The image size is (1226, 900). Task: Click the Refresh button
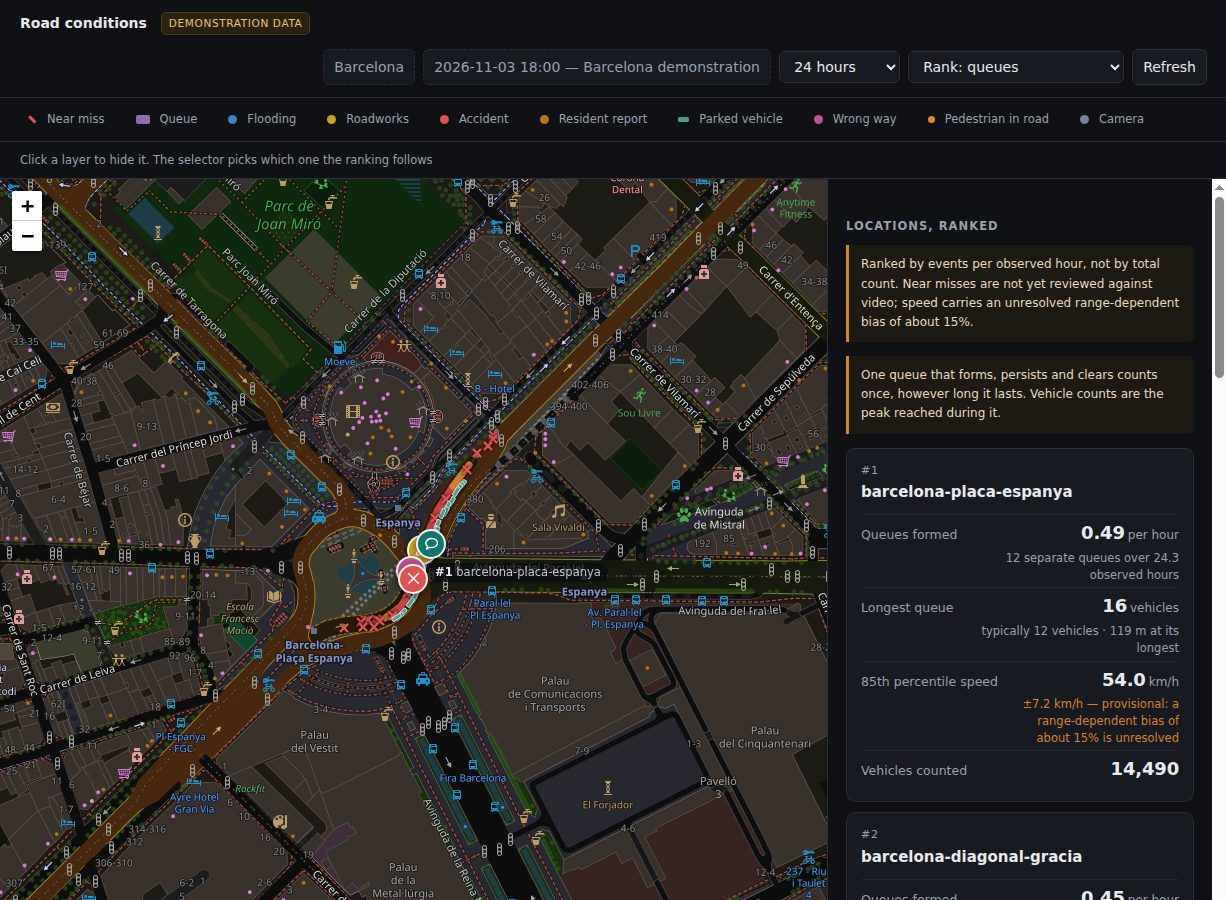(1169, 67)
